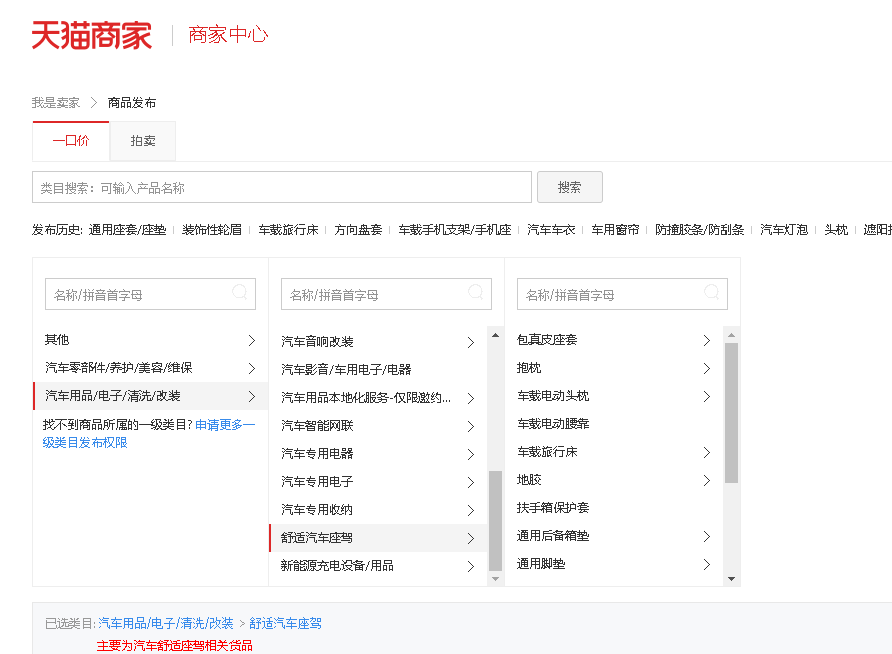
Task: Select 汽车零部件/养护/美容/维保 category
Action: tap(150, 368)
